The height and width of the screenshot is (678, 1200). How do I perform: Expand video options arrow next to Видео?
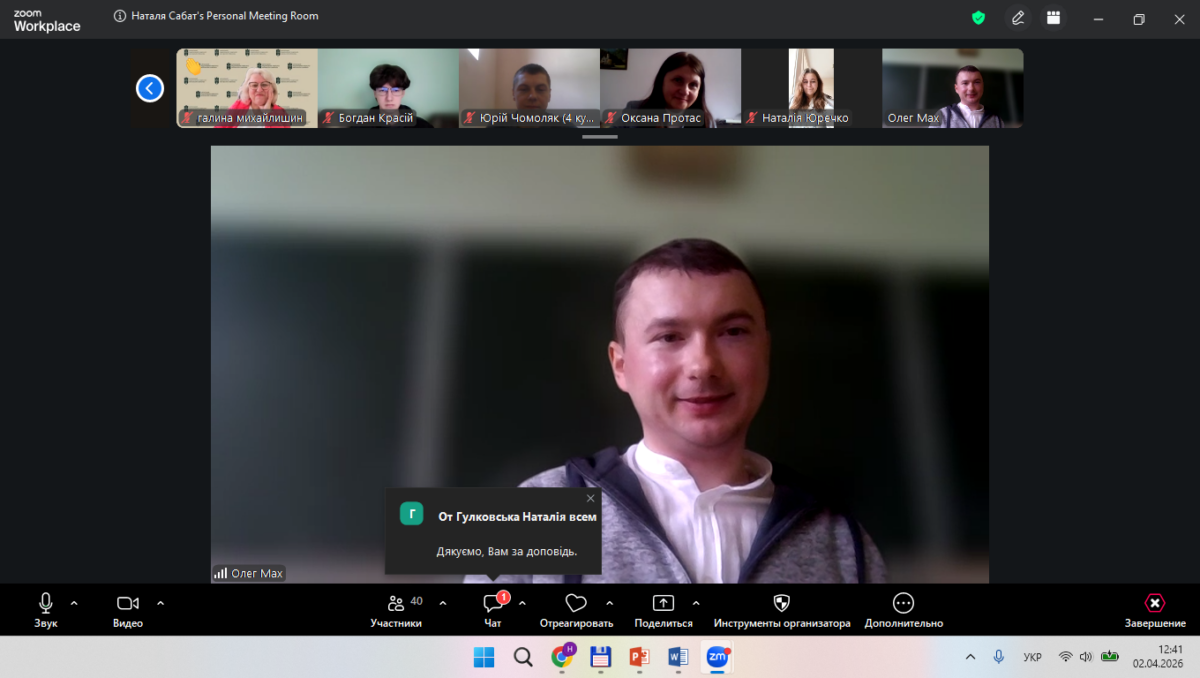(x=160, y=603)
